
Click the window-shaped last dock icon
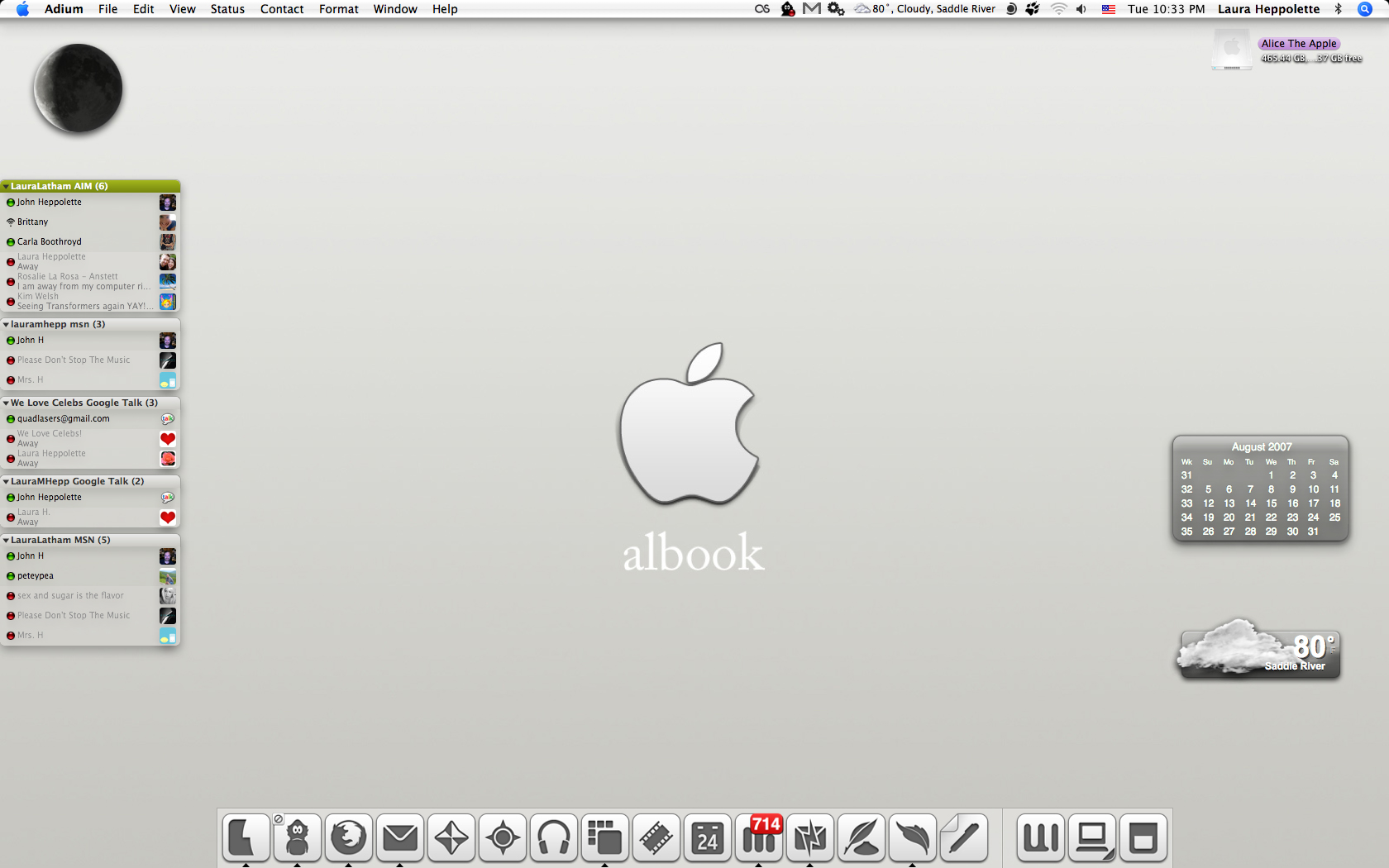click(1143, 838)
